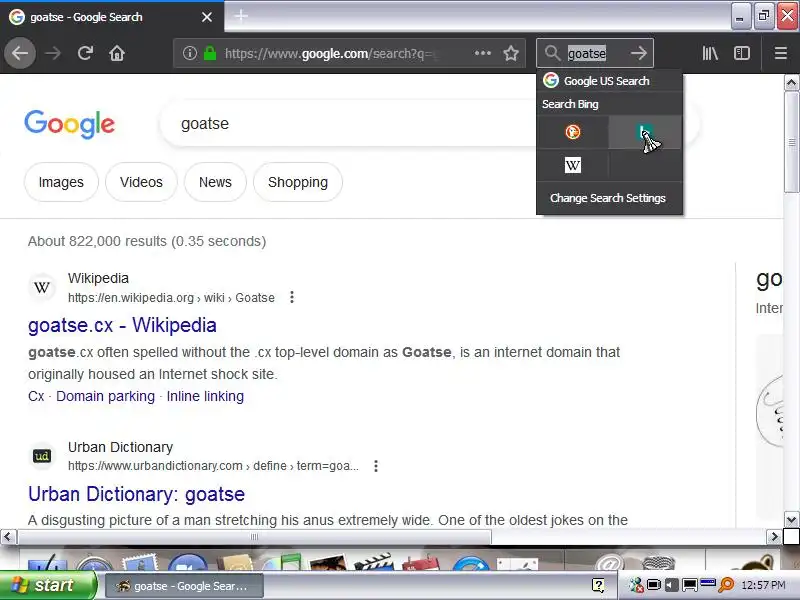
Task: Click the browser search bar text field
Action: pyautogui.click(x=594, y=53)
